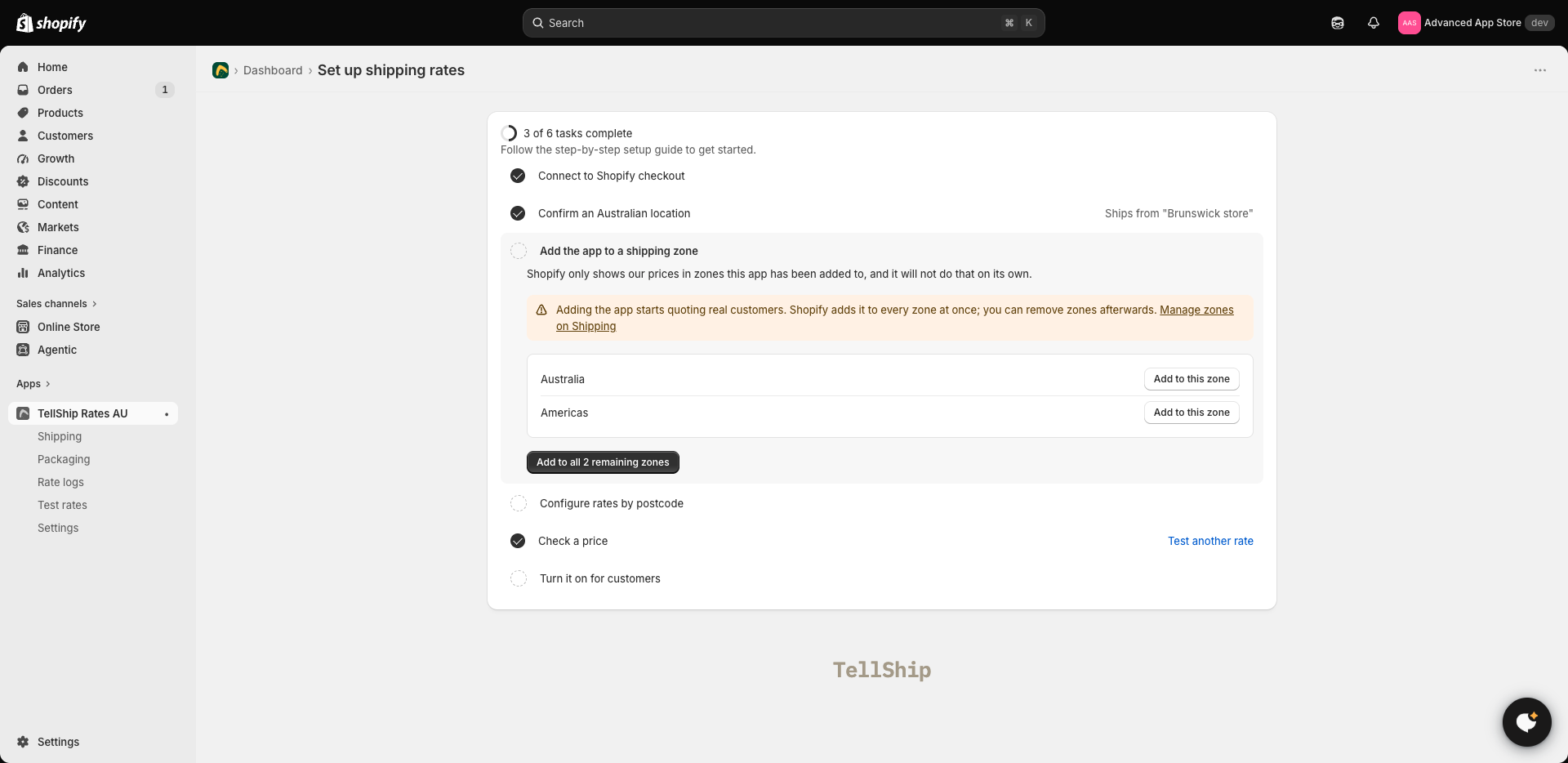Click the Finance bank icon
The height and width of the screenshot is (763, 1568).
(23, 250)
